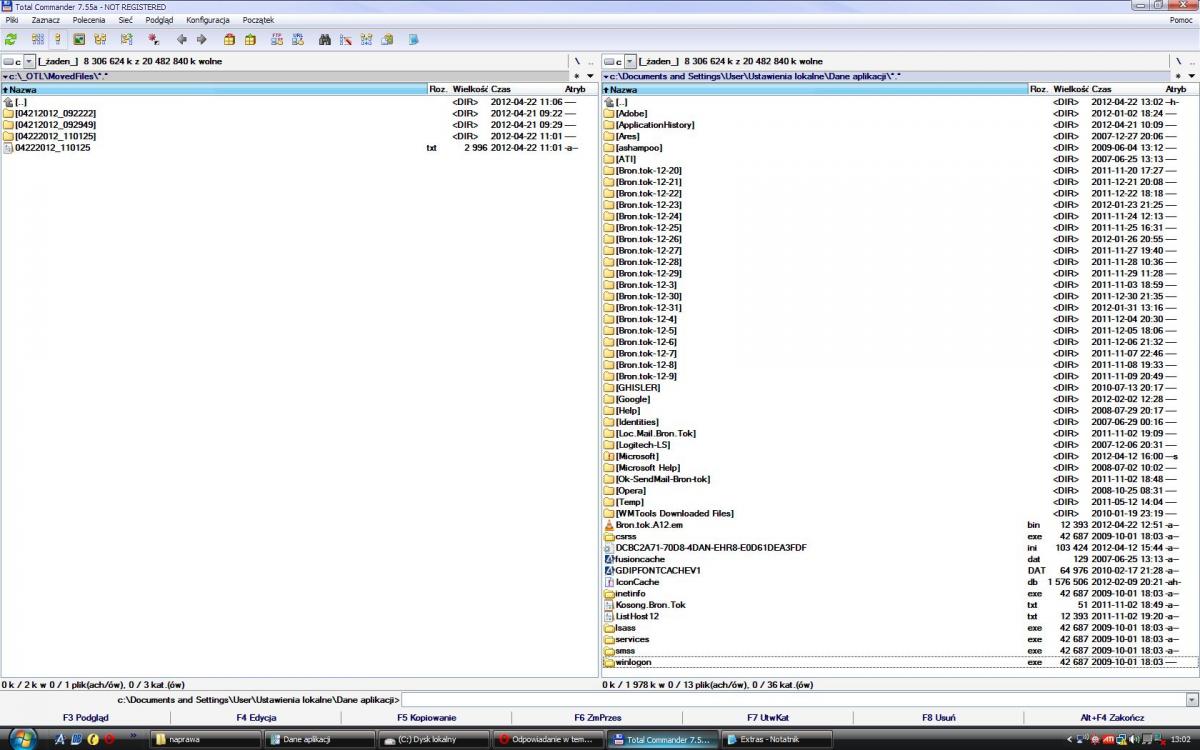Expand the left panel directory history arrow
The height and width of the screenshot is (750, 1200).
point(590,76)
